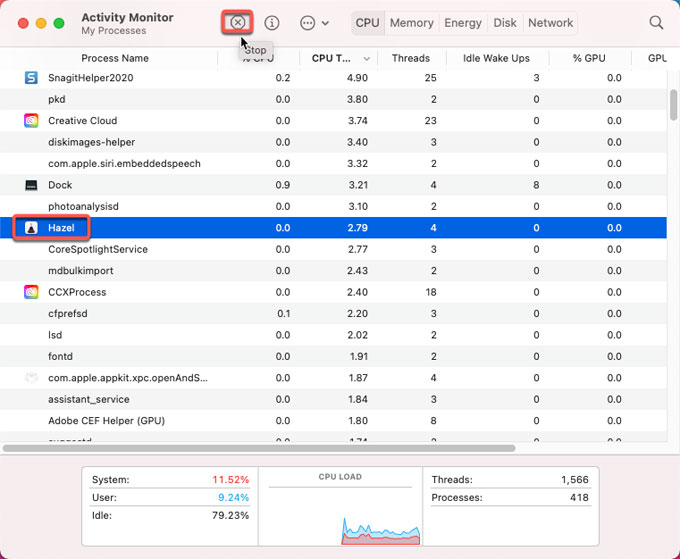Screen dimensions: 680x559
Task: Click the System 11.52% value
Action: click(230, 480)
